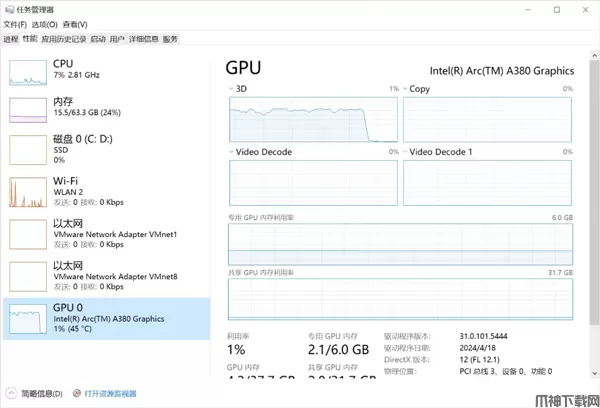
Task: Open the 3D engine dropdown selector
Action: 233,89
